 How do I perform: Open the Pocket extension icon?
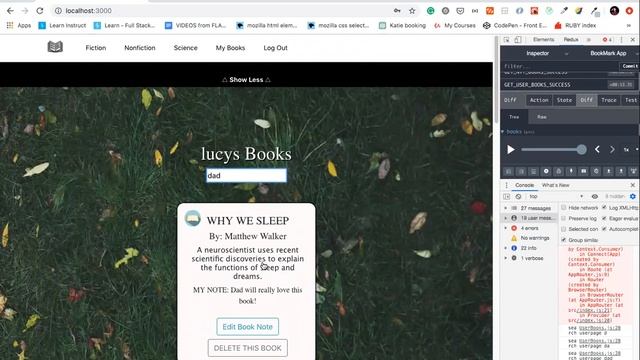tap(460, 11)
